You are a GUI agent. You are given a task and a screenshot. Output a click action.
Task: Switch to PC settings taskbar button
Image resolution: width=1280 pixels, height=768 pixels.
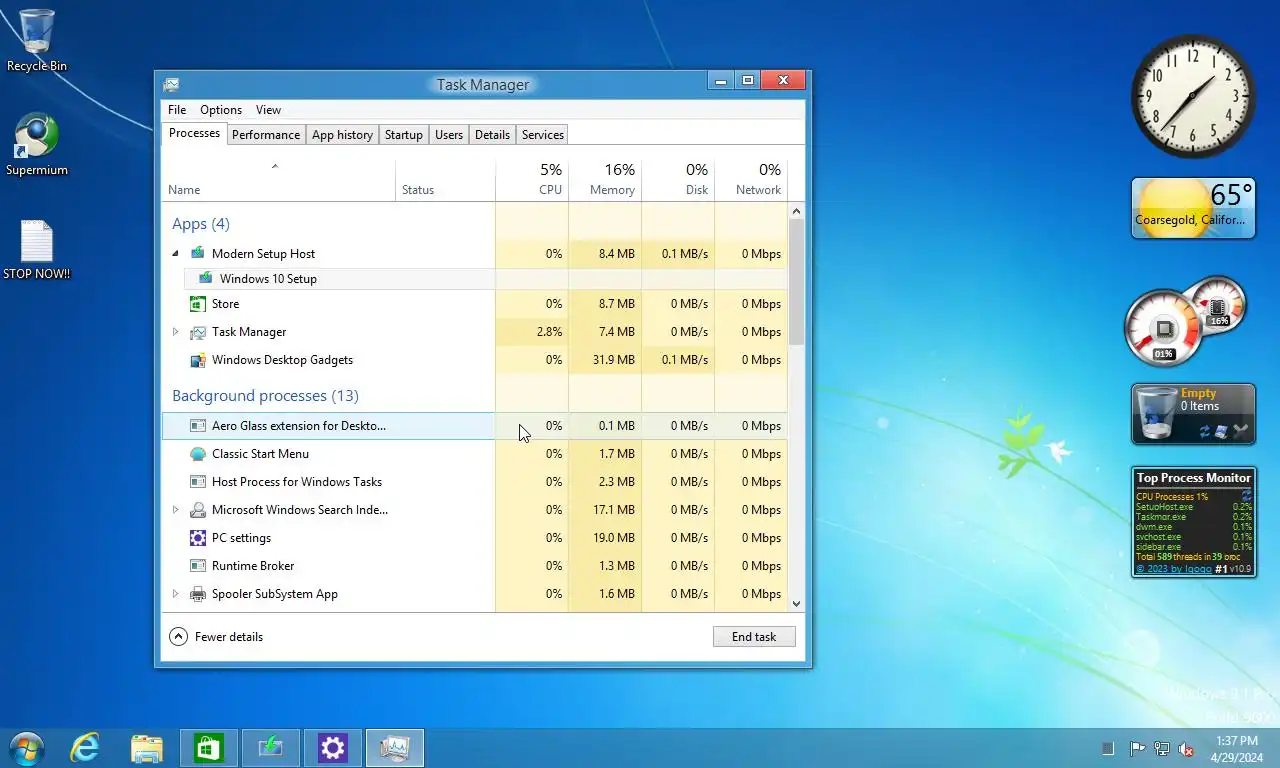pos(333,748)
